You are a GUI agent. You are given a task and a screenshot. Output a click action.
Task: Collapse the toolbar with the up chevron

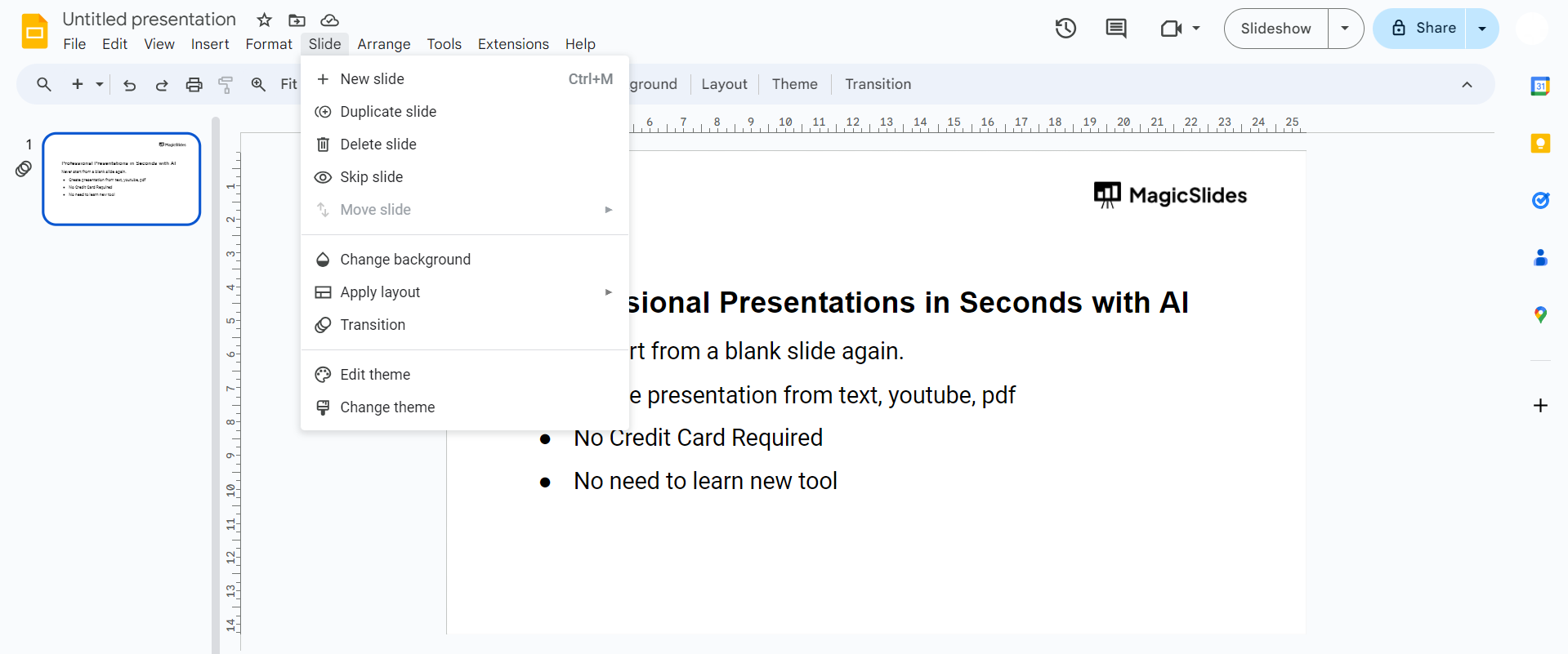click(1467, 84)
